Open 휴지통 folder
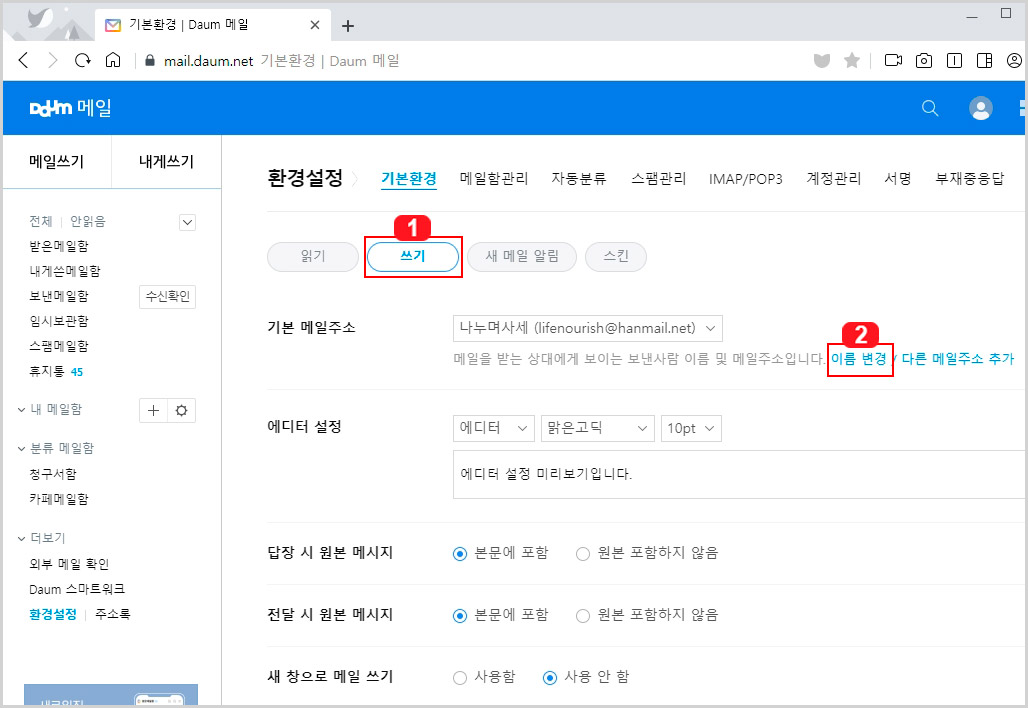This screenshot has height=708, width=1028. (x=47, y=372)
